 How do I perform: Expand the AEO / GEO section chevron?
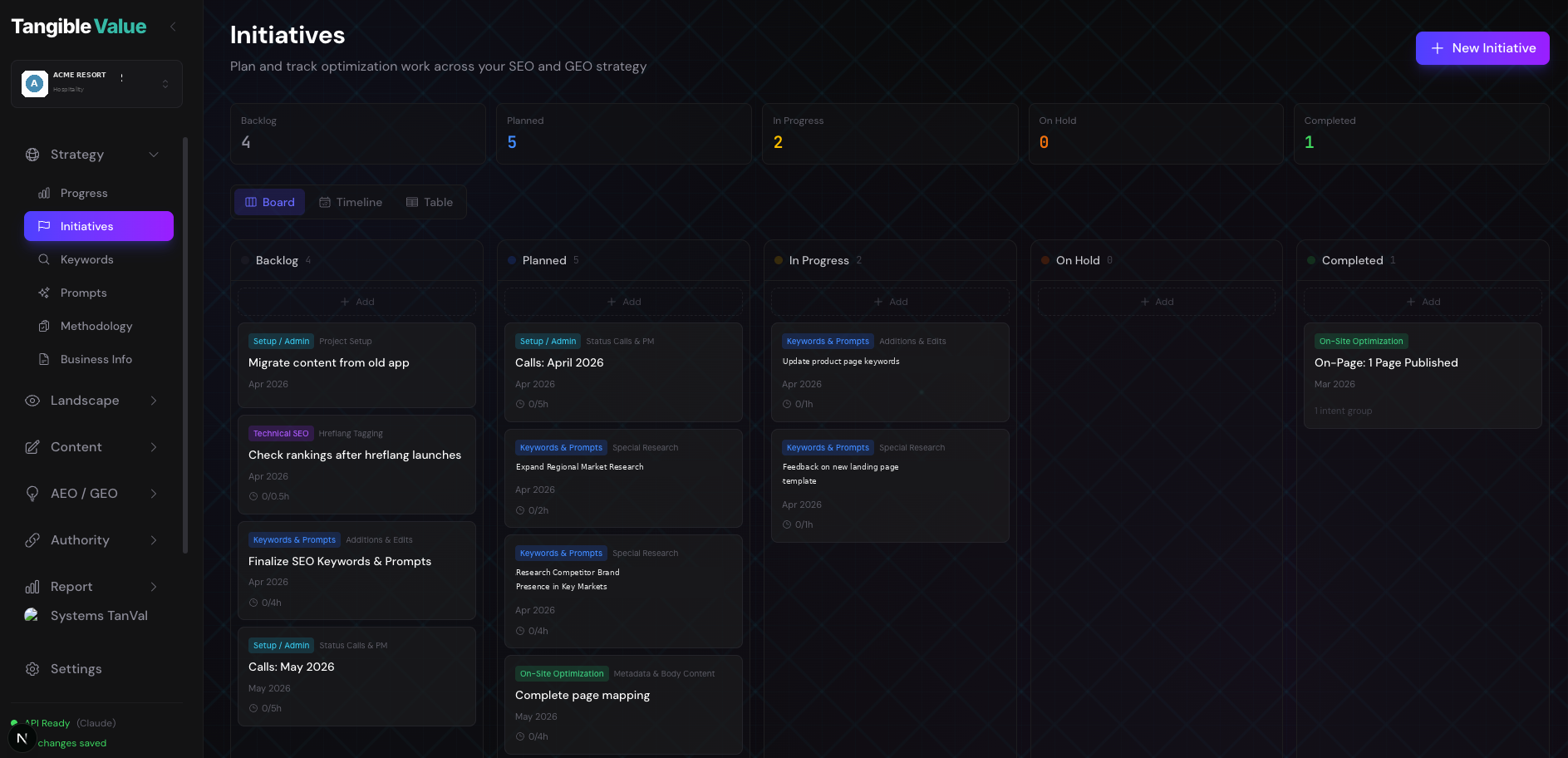tap(154, 494)
